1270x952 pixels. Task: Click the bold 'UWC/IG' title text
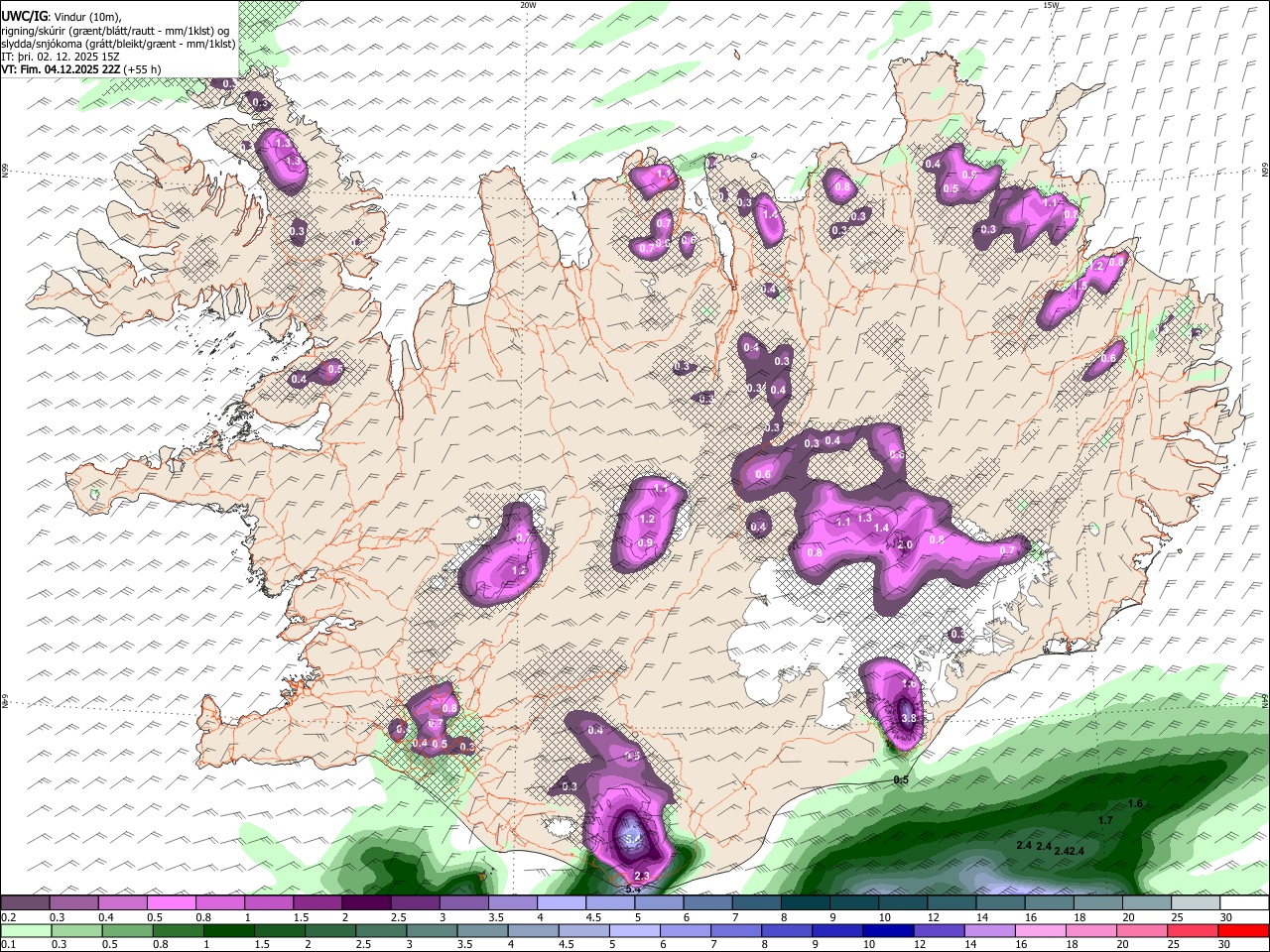tap(24, 16)
